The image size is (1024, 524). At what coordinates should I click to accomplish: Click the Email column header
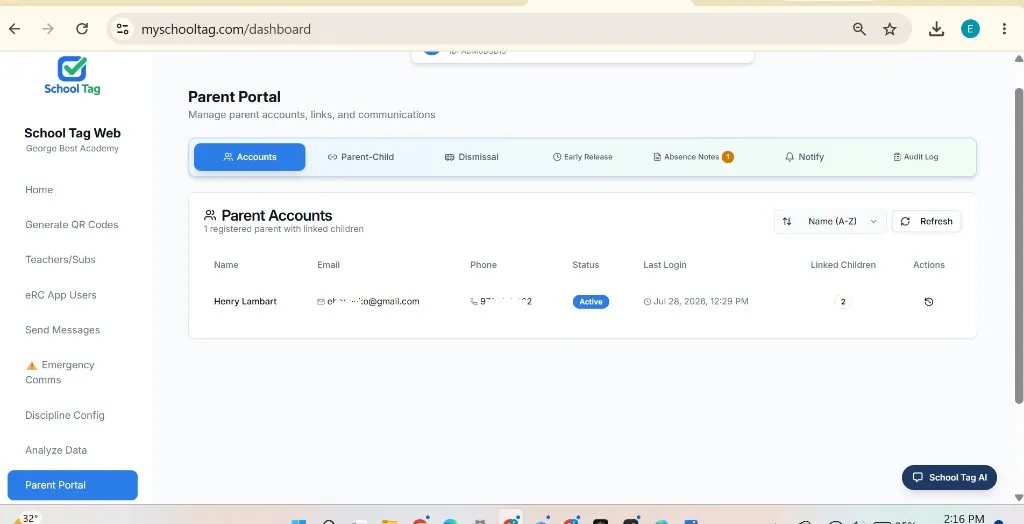point(328,265)
